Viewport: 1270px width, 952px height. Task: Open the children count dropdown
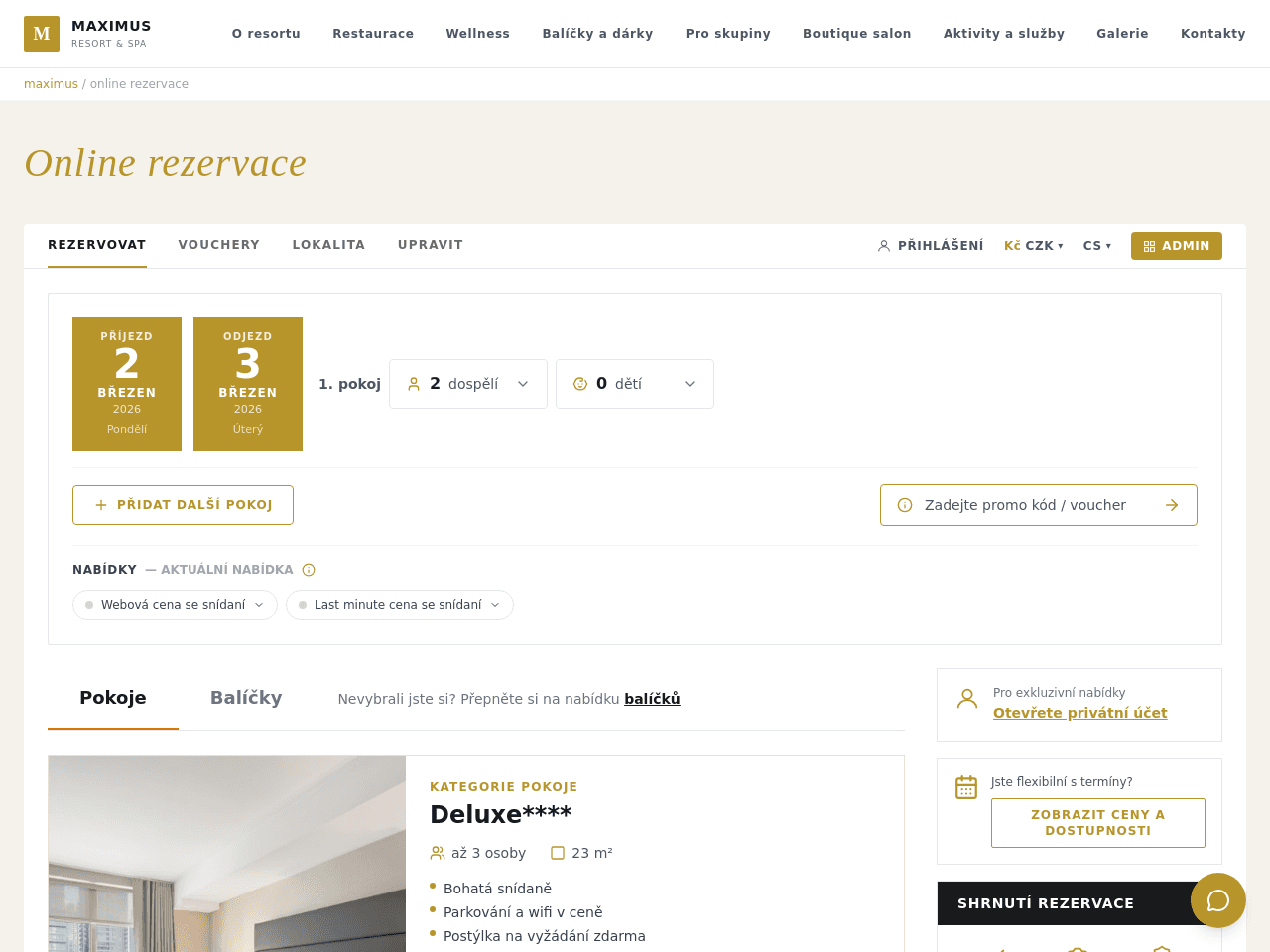[x=635, y=384]
